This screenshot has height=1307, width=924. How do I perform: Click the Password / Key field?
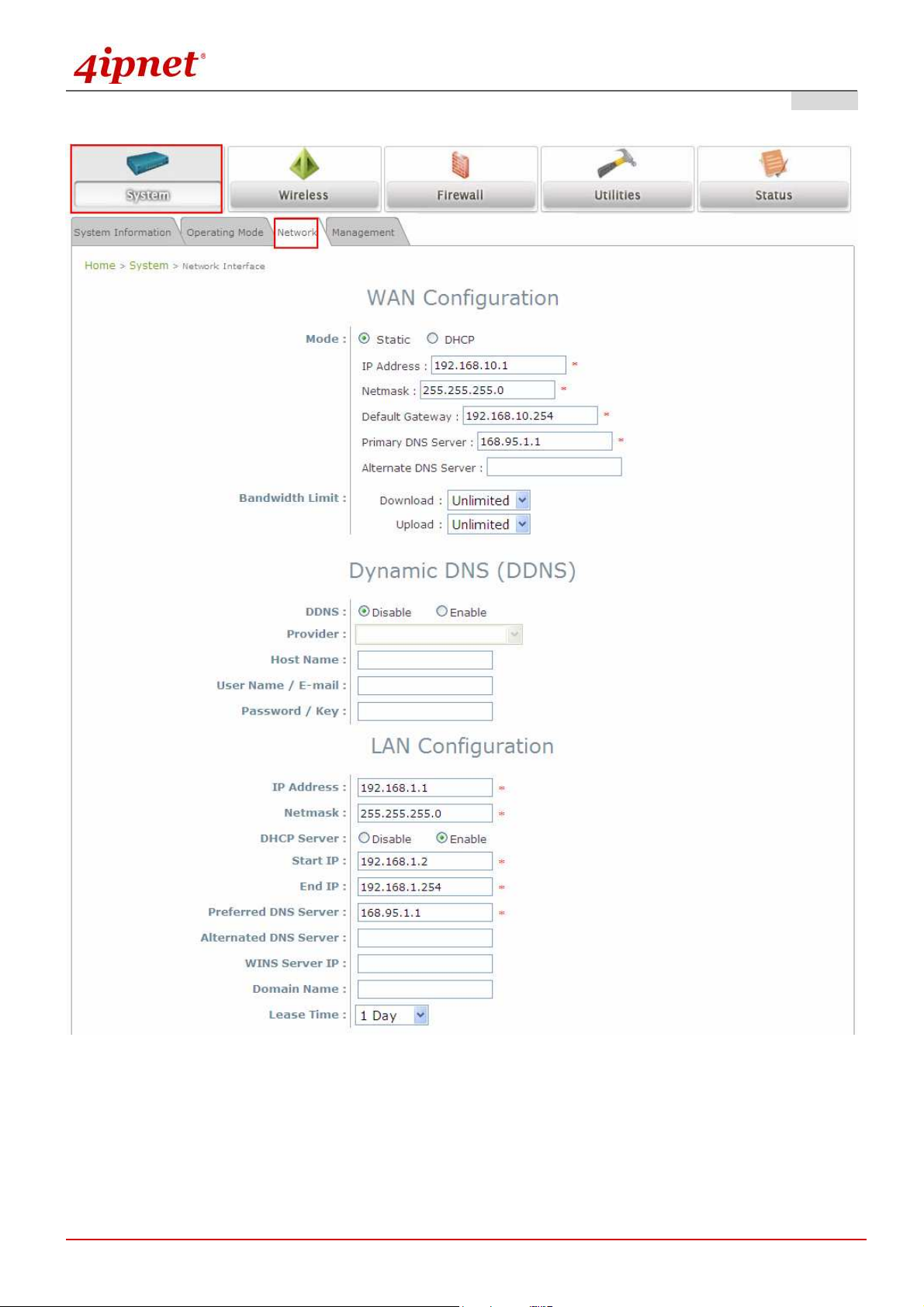425,711
